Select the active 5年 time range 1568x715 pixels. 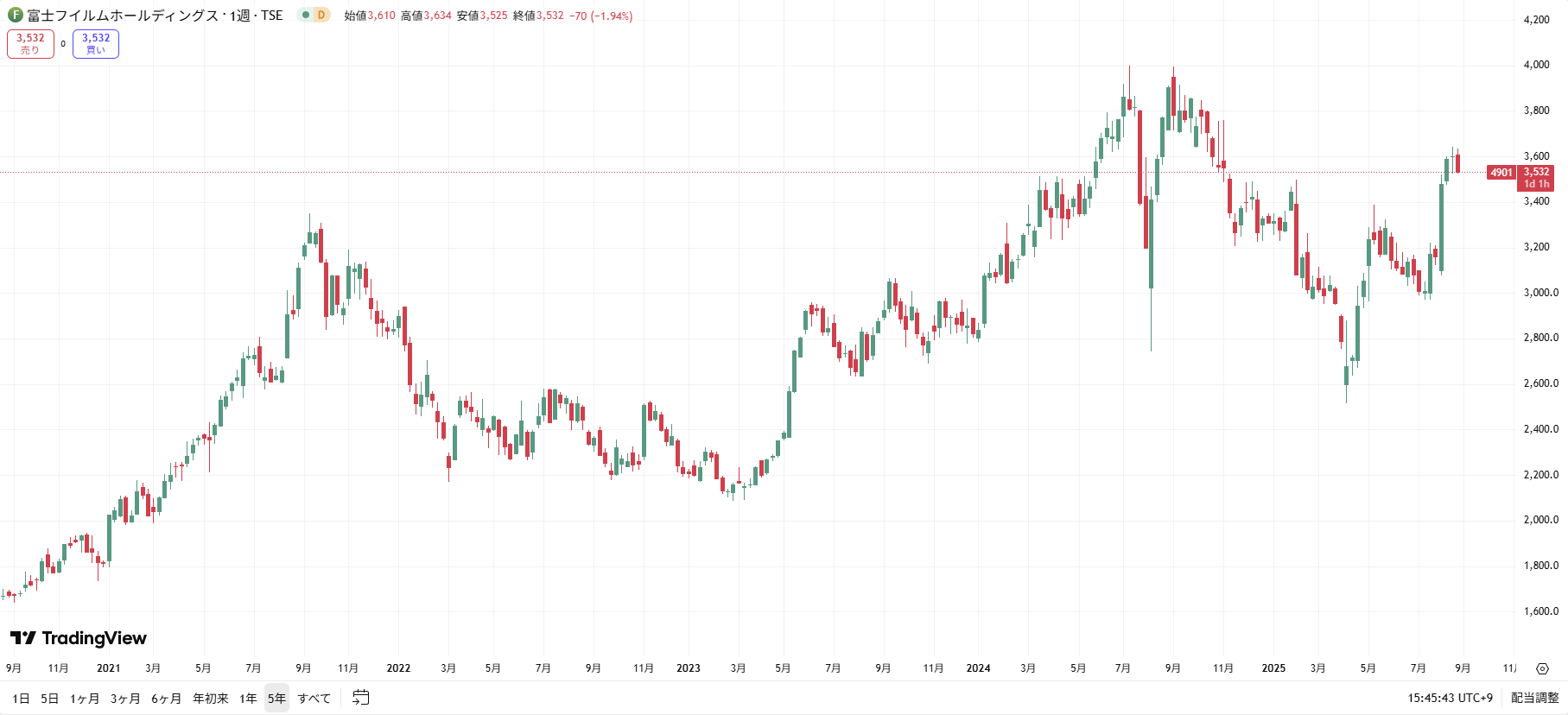pyautogui.click(x=276, y=698)
